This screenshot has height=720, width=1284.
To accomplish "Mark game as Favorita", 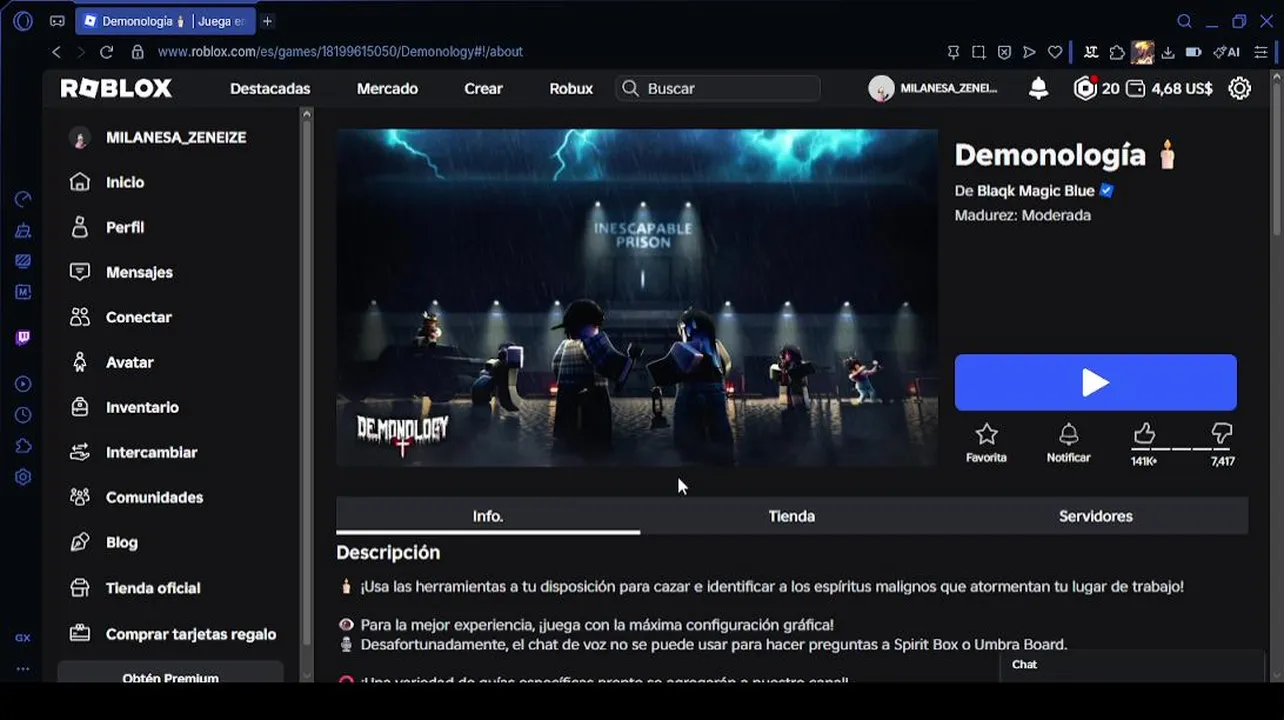I will click(x=986, y=442).
